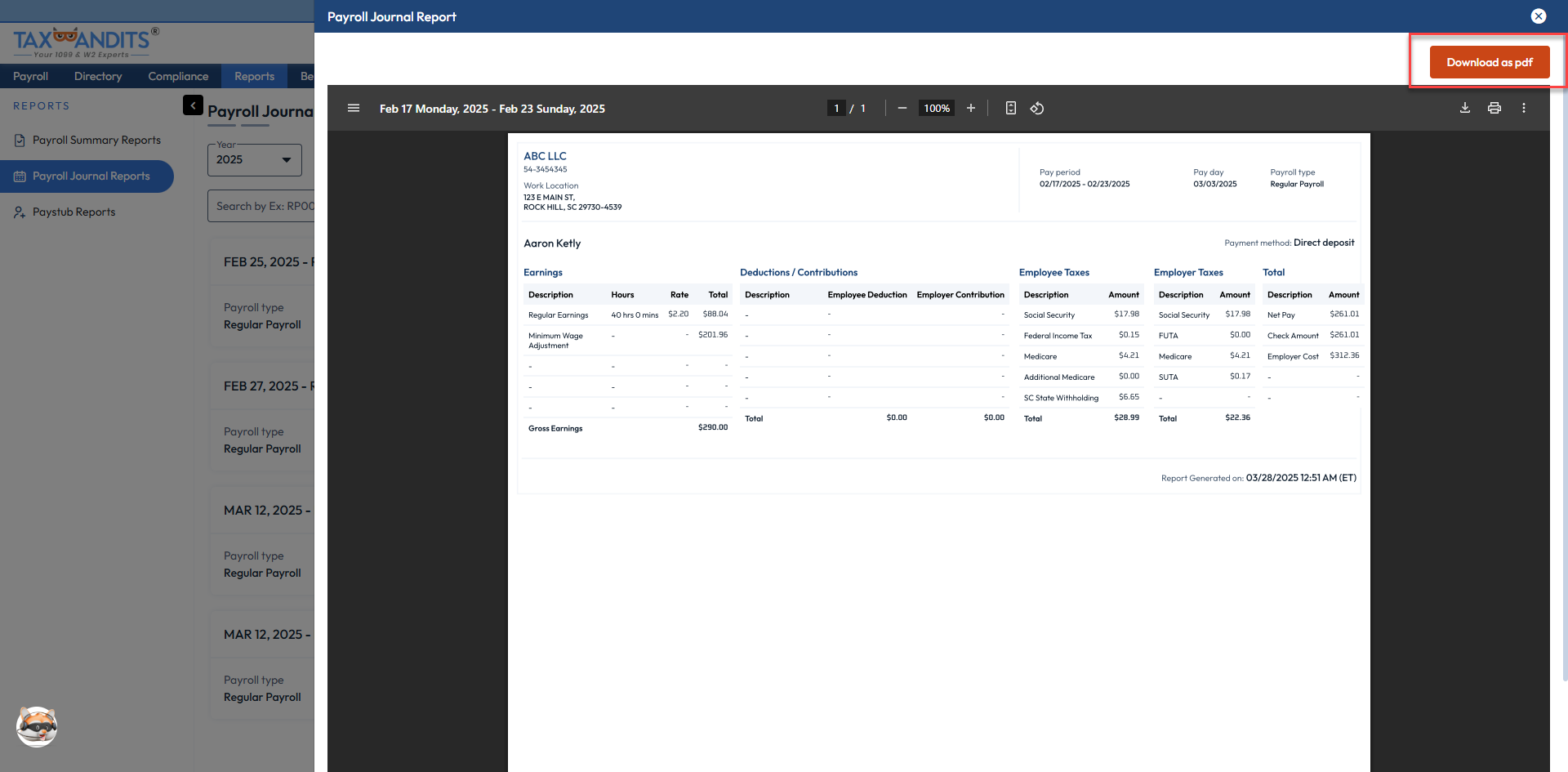Screen dimensions: 1568x772
Task: Click employee name Aaron Ketly
Action: (552, 243)
